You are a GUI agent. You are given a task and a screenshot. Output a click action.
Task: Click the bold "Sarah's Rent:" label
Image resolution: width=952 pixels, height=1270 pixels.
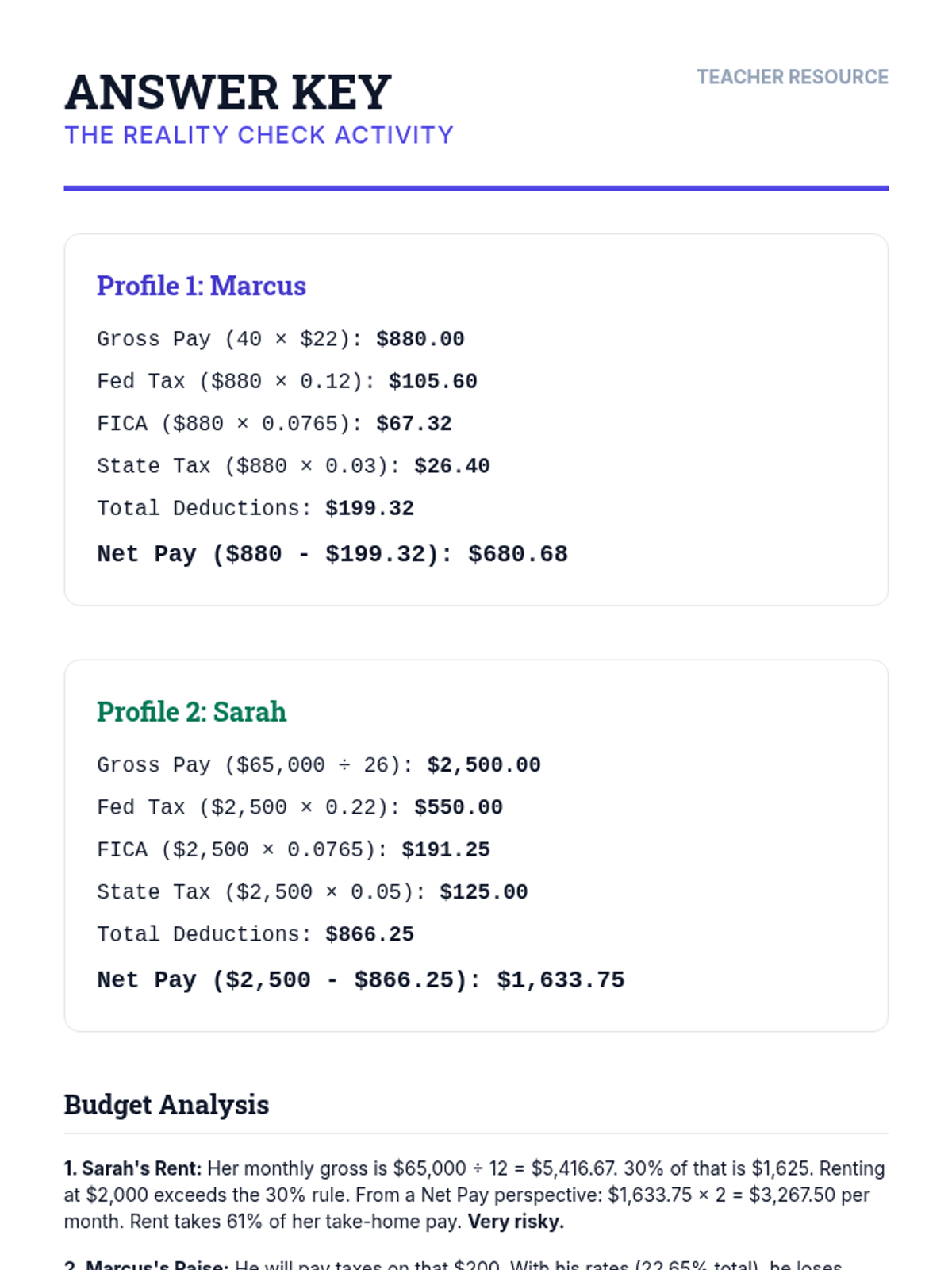click(x=133, y=1168)
